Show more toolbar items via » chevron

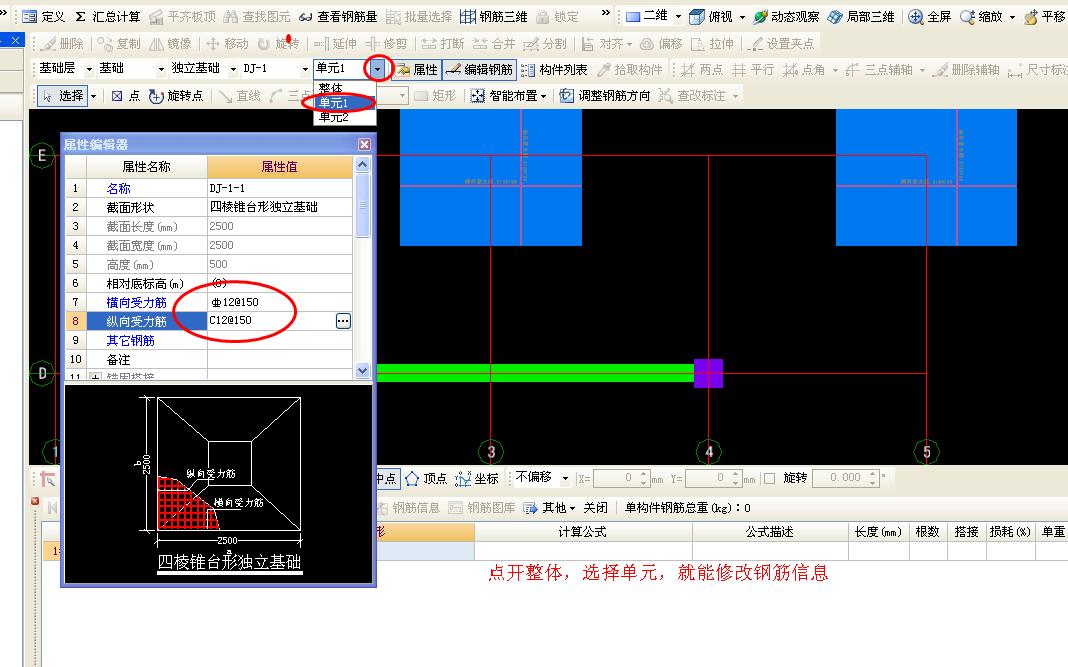606,13
